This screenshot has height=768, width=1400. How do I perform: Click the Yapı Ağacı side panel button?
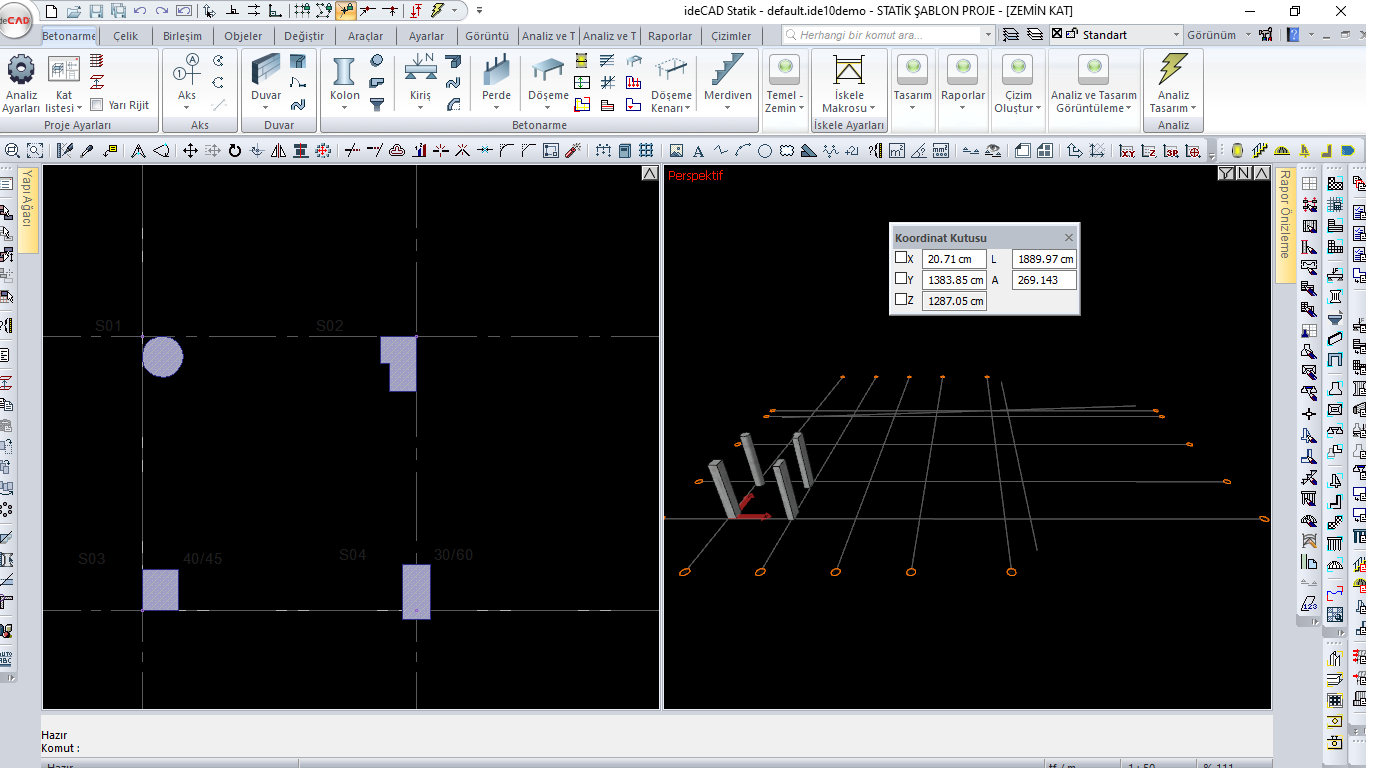coord(28,208)
